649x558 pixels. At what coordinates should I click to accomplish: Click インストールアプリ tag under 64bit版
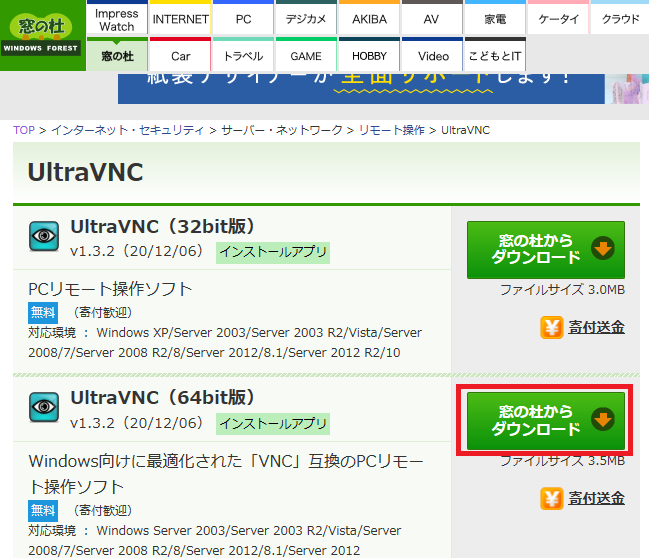pos(273,423)
